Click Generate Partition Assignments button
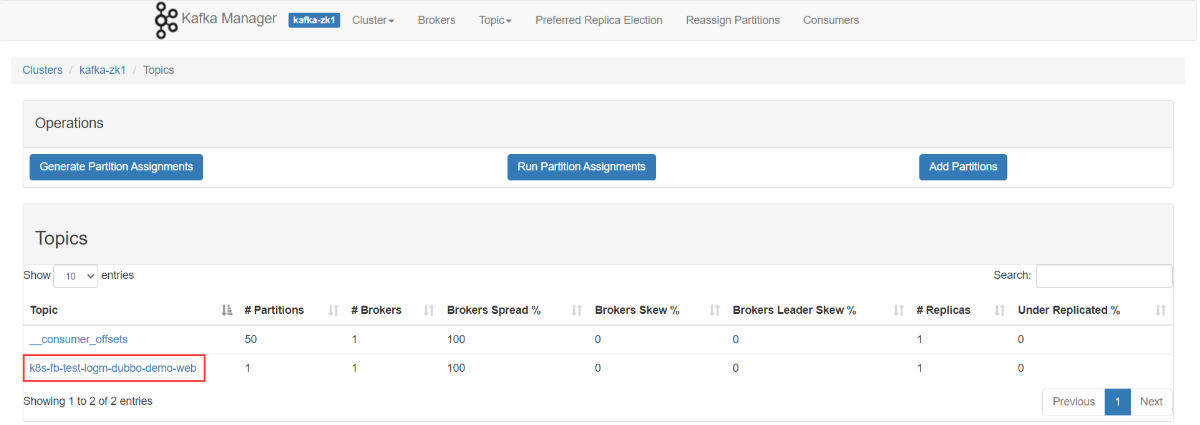This screenshot has height=425, width=1200. tap(116, 167)
